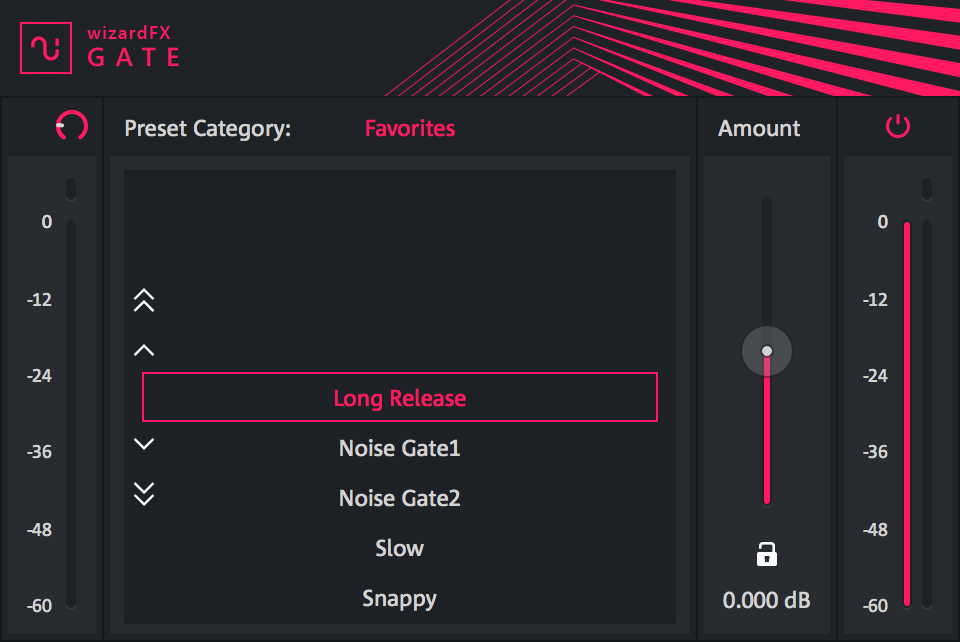
Task: Load the Snappy preset
Action: [x=399, y=598]
